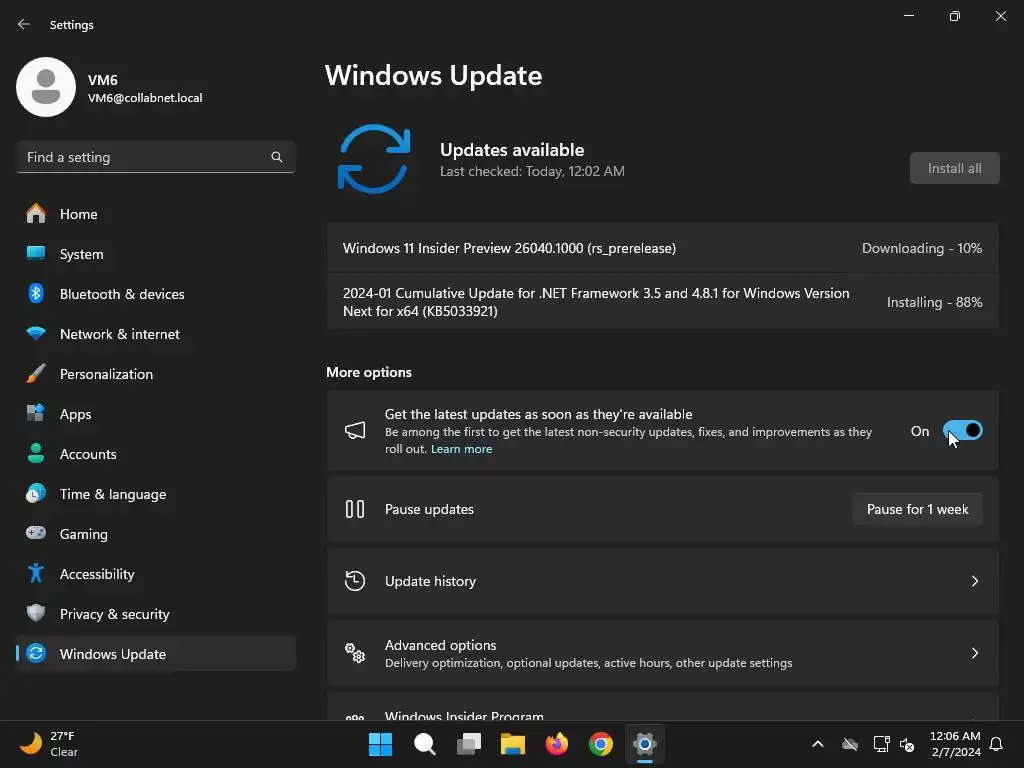Viewport: 1024px width, 768px height.
Task: Go to Home settings page
Action: tap(156, 214)
